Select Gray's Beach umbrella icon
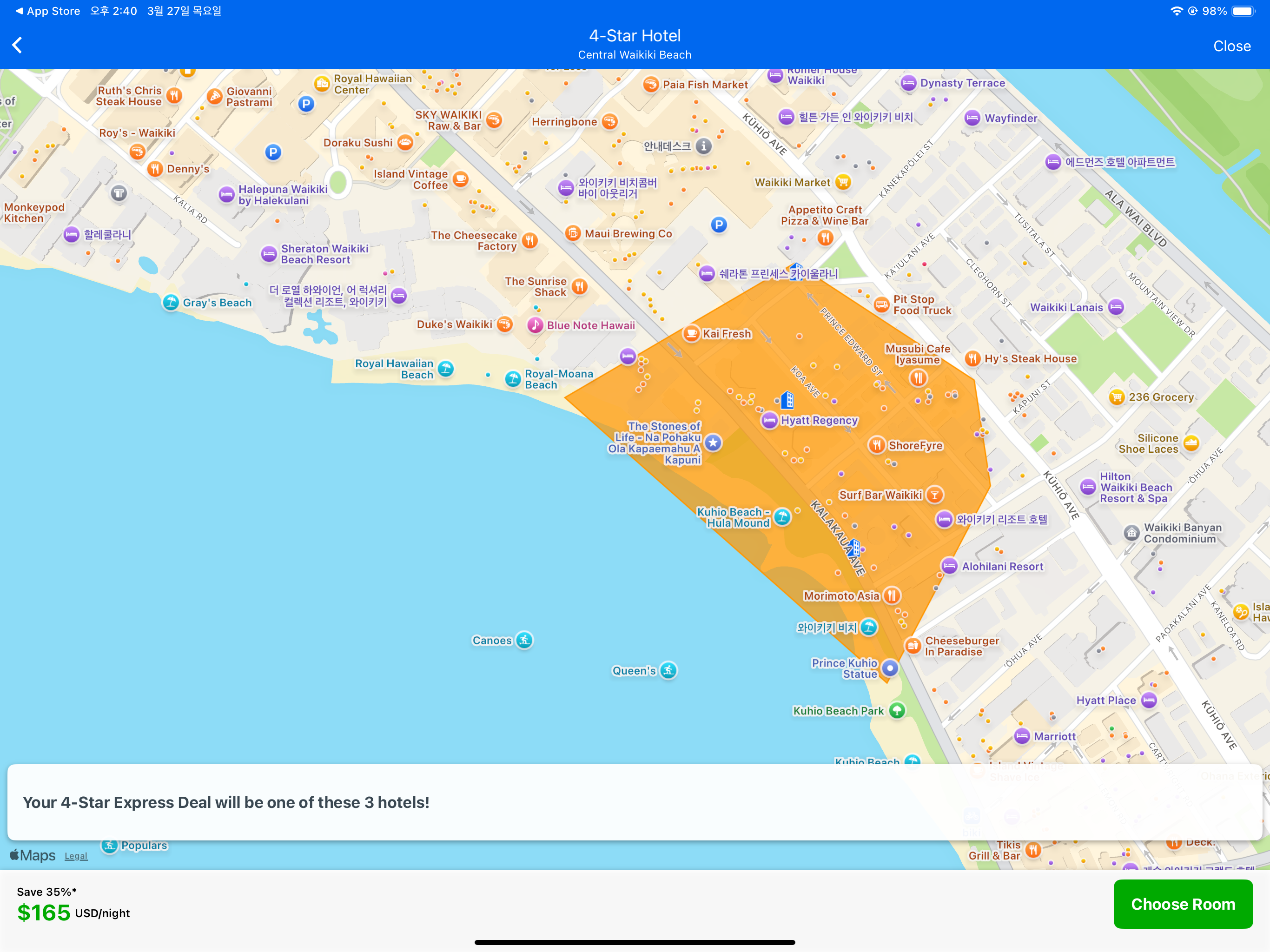Image resolution: width=1270 pixels, height=952 pixels. (171, 302)
